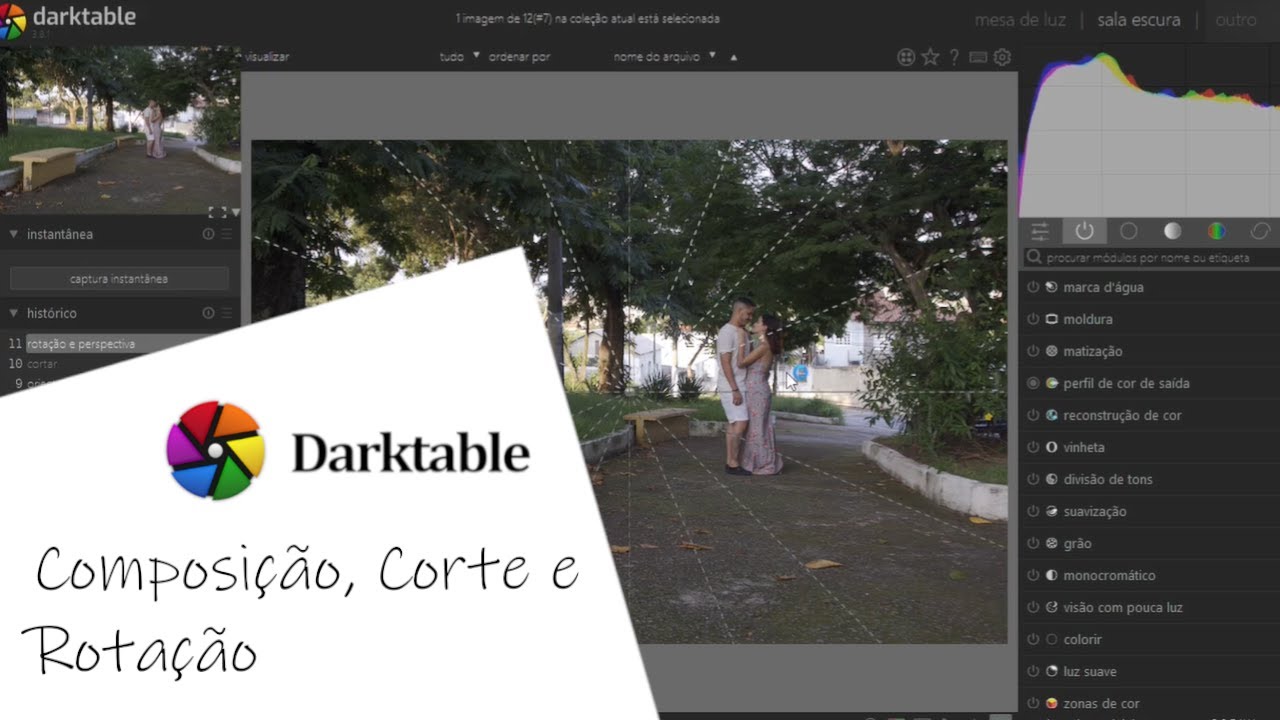Enable the marca d'água module power switch
Image resolution: width=1280 pixels, height=720 pixels.
pos(1033,287)
